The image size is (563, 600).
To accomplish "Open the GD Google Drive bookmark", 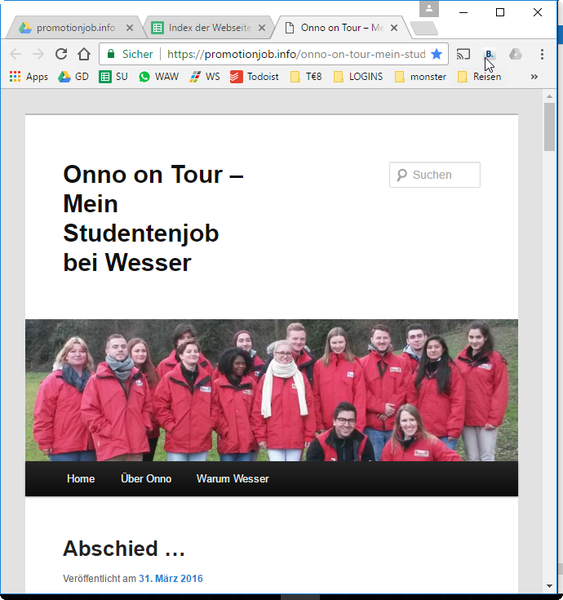I will click(73, 77).
